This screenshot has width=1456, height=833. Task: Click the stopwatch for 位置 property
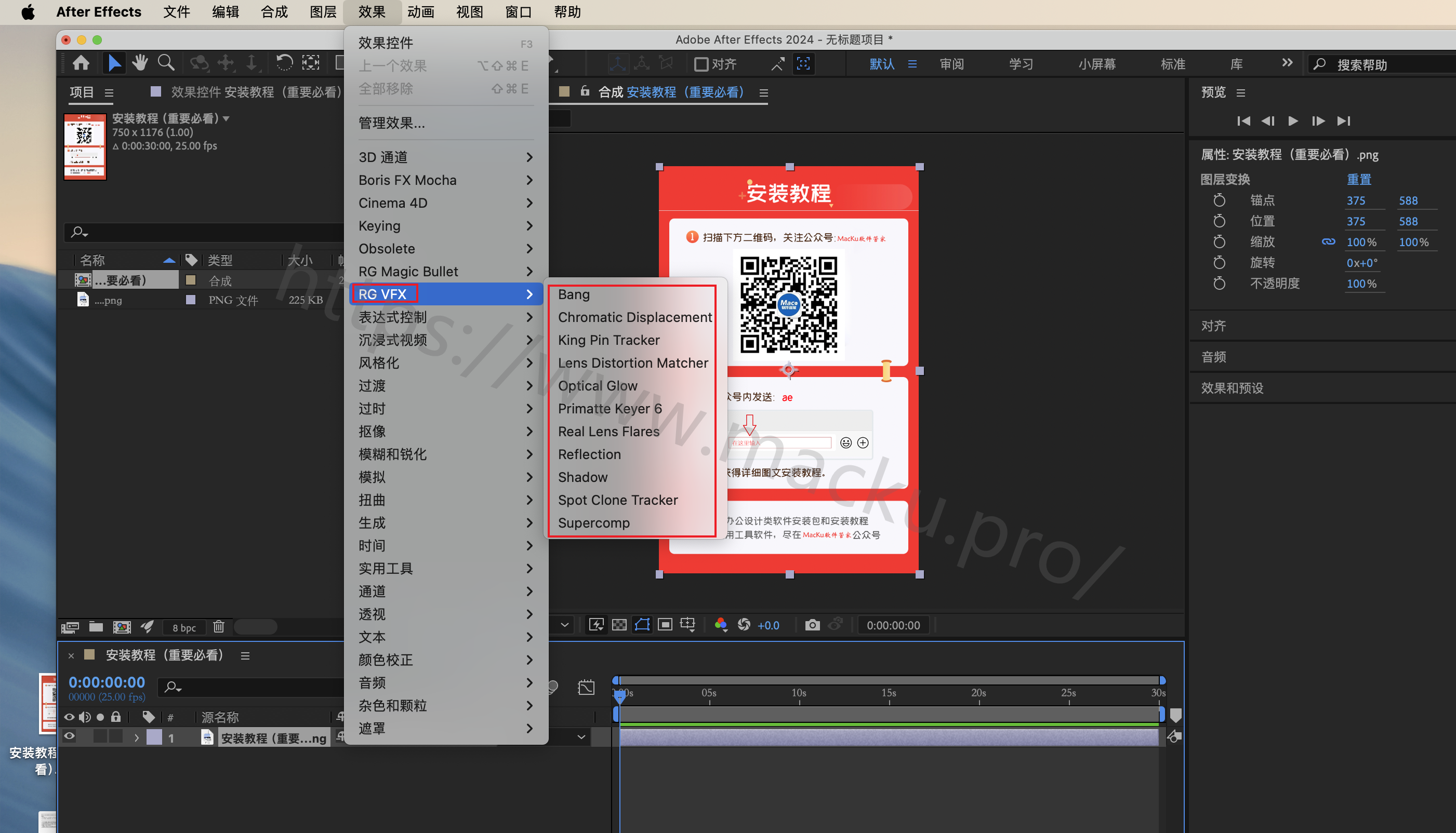1219,221
